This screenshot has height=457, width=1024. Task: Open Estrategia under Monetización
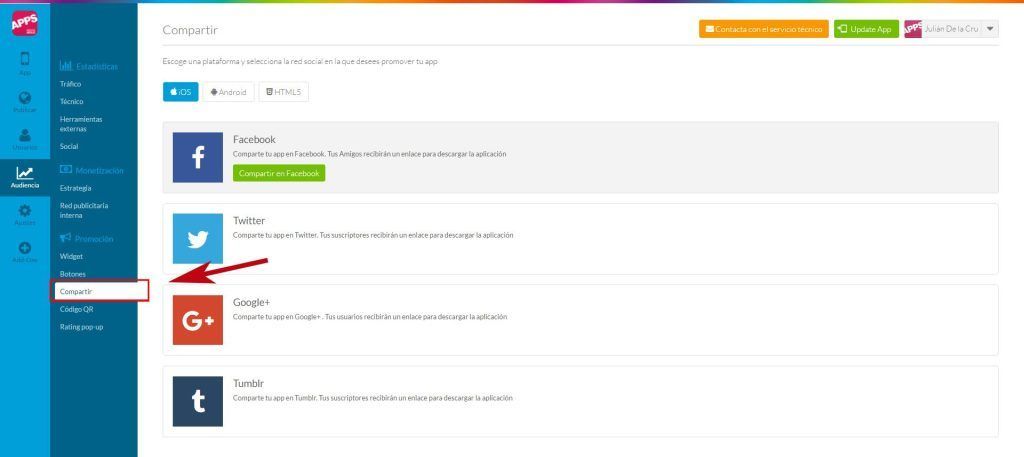pyautogui.click(x=76, y=188)
